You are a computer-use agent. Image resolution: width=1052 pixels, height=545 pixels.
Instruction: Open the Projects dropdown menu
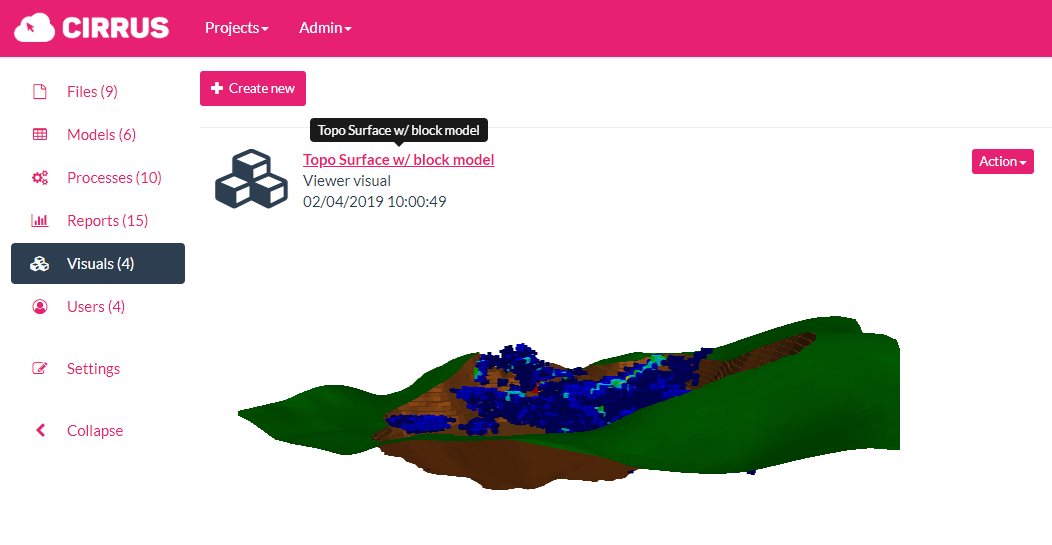(236, 28)
